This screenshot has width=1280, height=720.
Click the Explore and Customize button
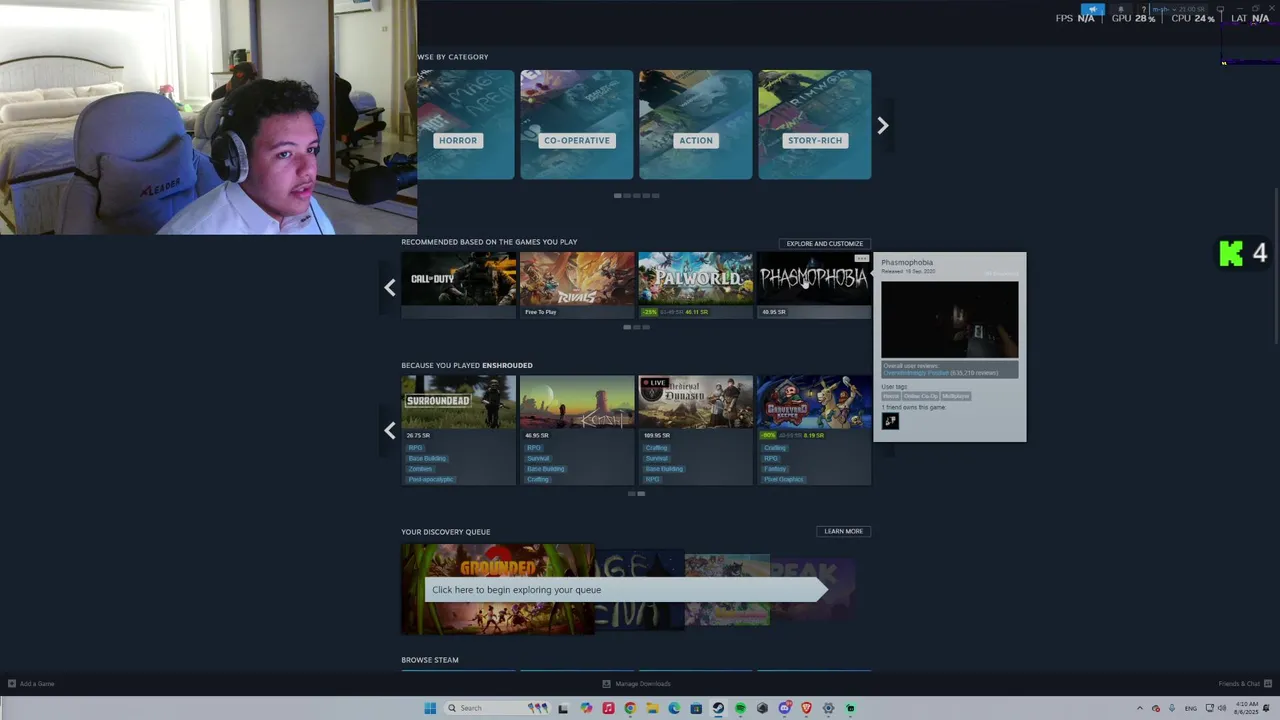(824, 243)
